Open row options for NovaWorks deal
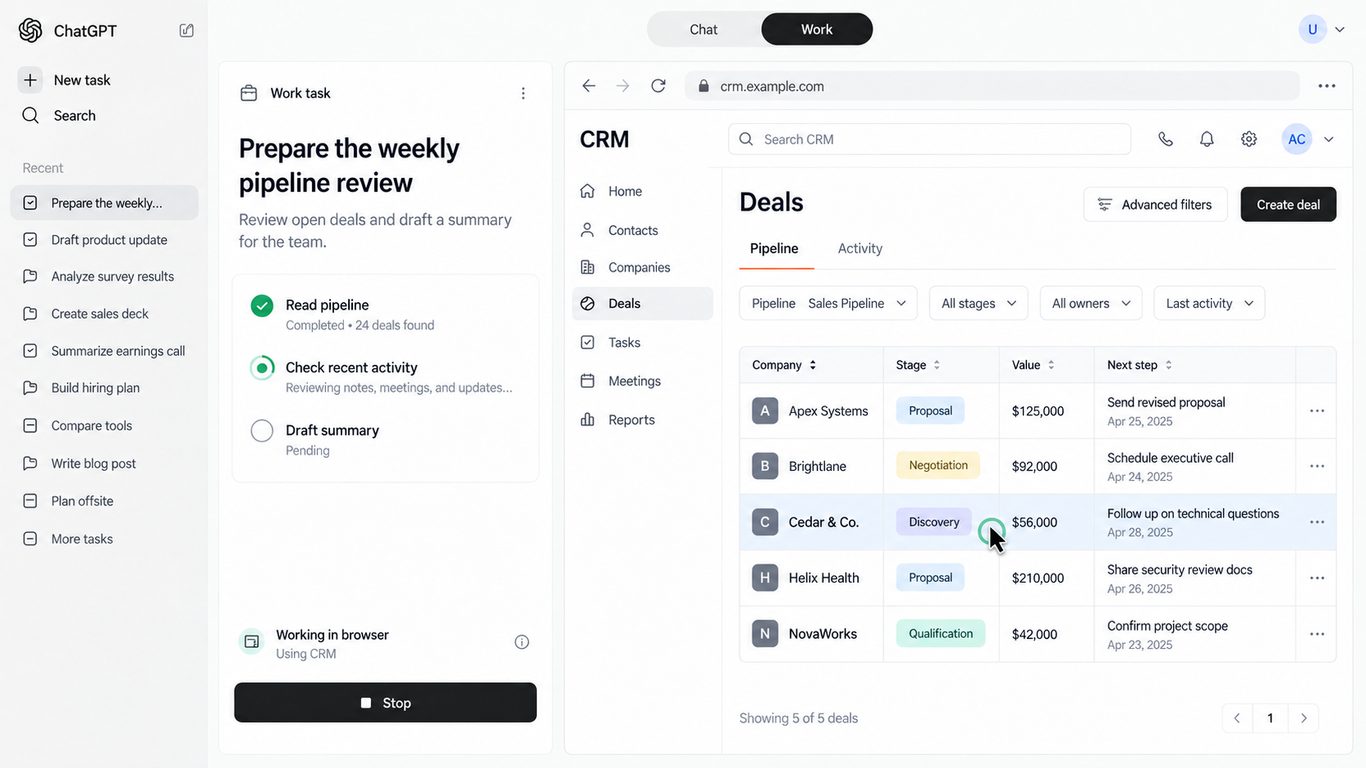The height and width of the screenshot is (768, 1366). coord(1317,634)
